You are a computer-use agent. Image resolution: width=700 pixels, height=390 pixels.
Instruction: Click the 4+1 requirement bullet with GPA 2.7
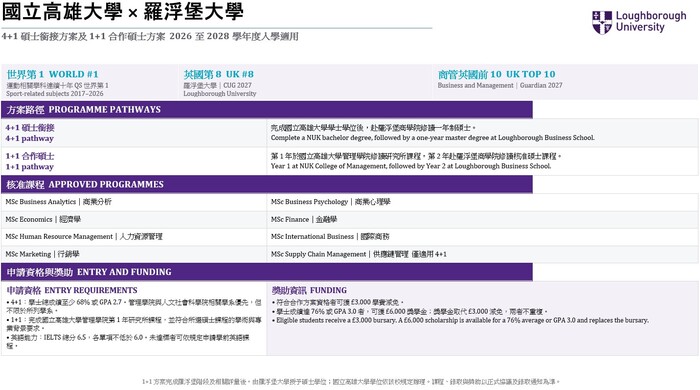point(134,307)
